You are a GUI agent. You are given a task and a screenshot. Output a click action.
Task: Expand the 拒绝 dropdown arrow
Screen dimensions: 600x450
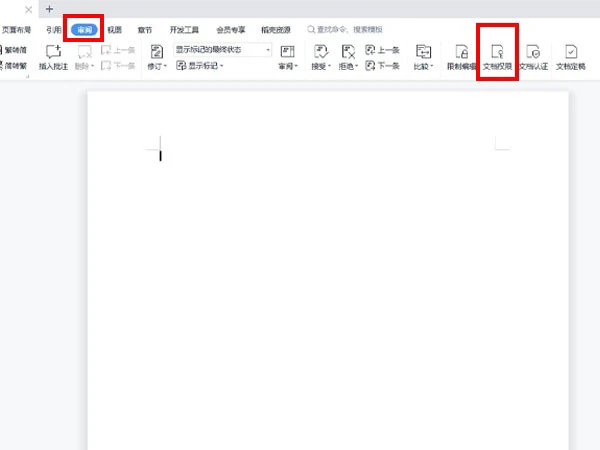click(357, 66)
